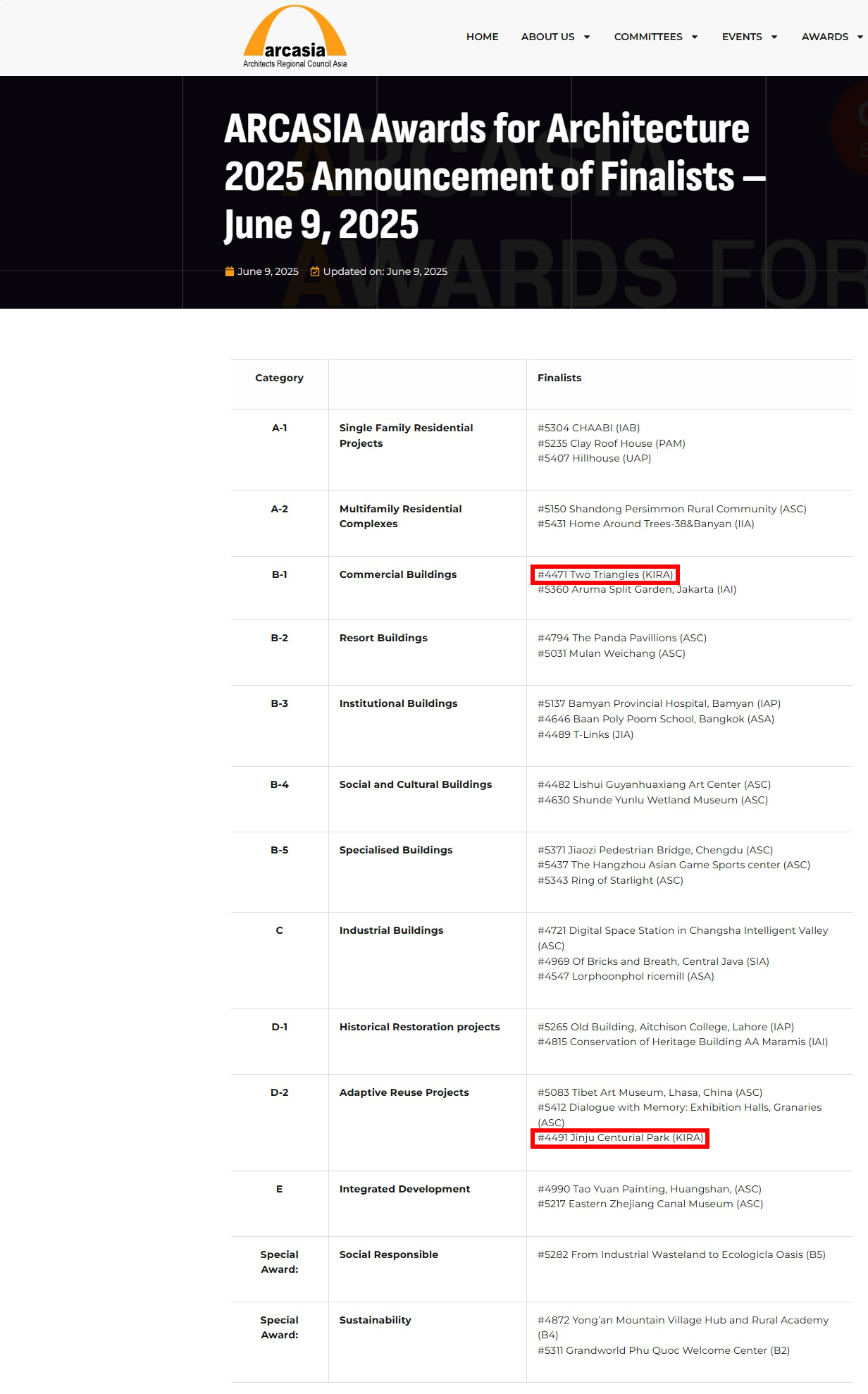Expand the About Us dropdown arrow
Image resolution: width=868 pixels, height=1394 pixels.
tap(587, 37)
